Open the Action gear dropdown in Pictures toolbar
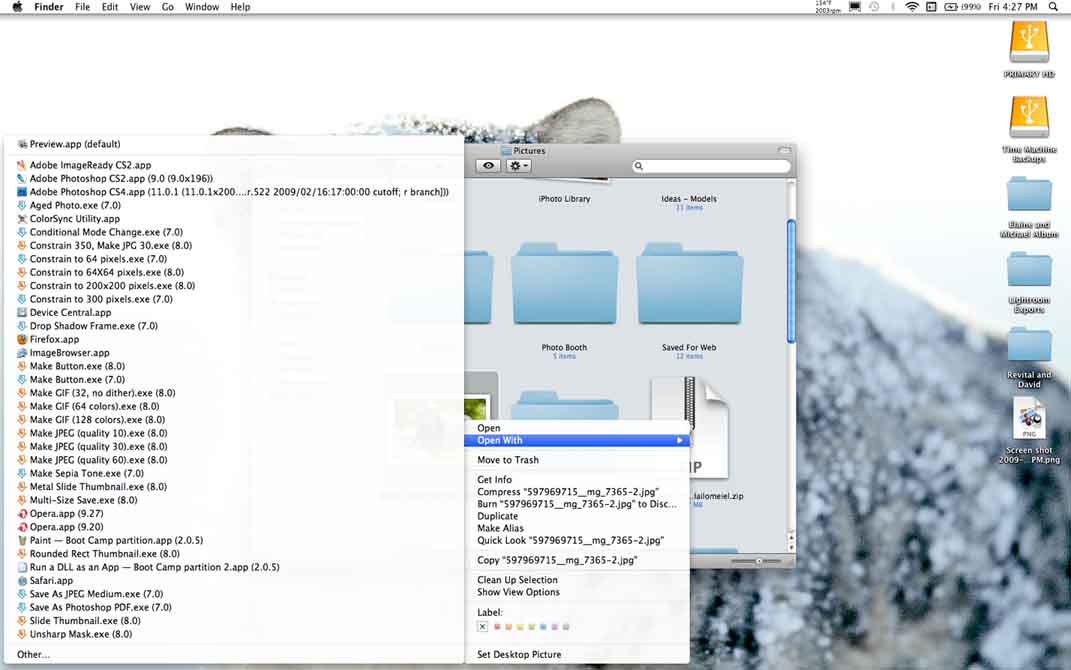Image resolution: width=1071 pixels, height=670 pixels. pos(518,165)
